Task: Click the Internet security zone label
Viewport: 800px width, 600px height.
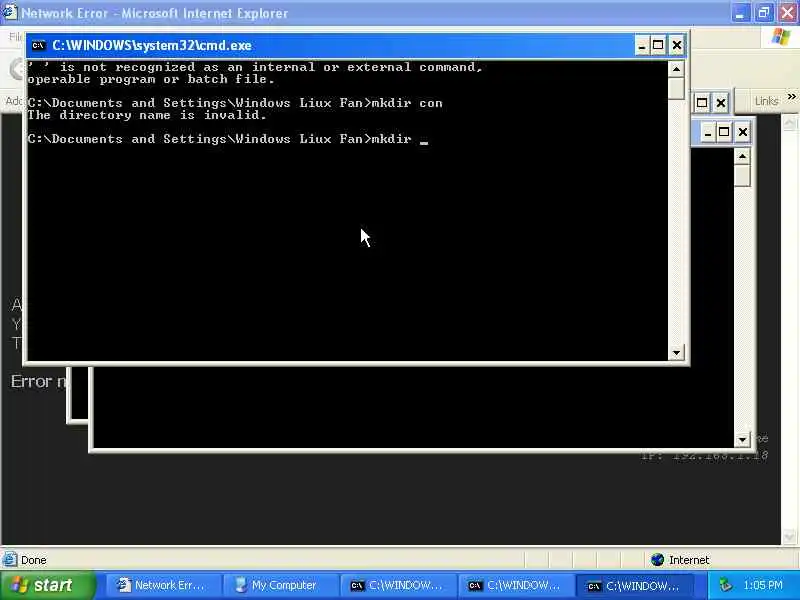Action: 689,560
